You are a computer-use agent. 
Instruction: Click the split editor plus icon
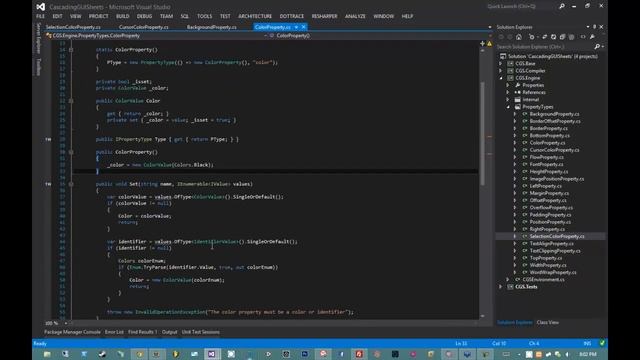(482, 43)
